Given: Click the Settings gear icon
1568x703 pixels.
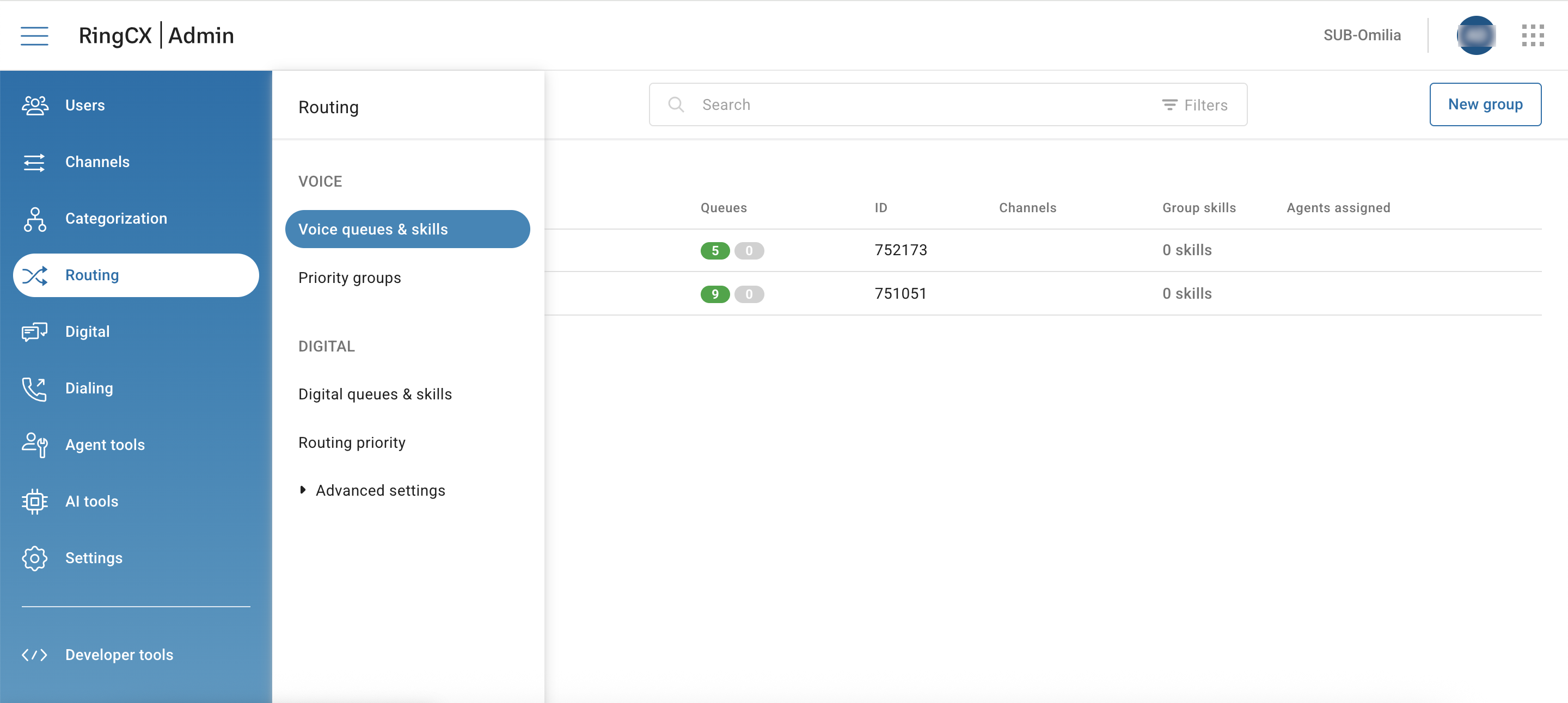Looking at the screenshot, I should [35, 558].
